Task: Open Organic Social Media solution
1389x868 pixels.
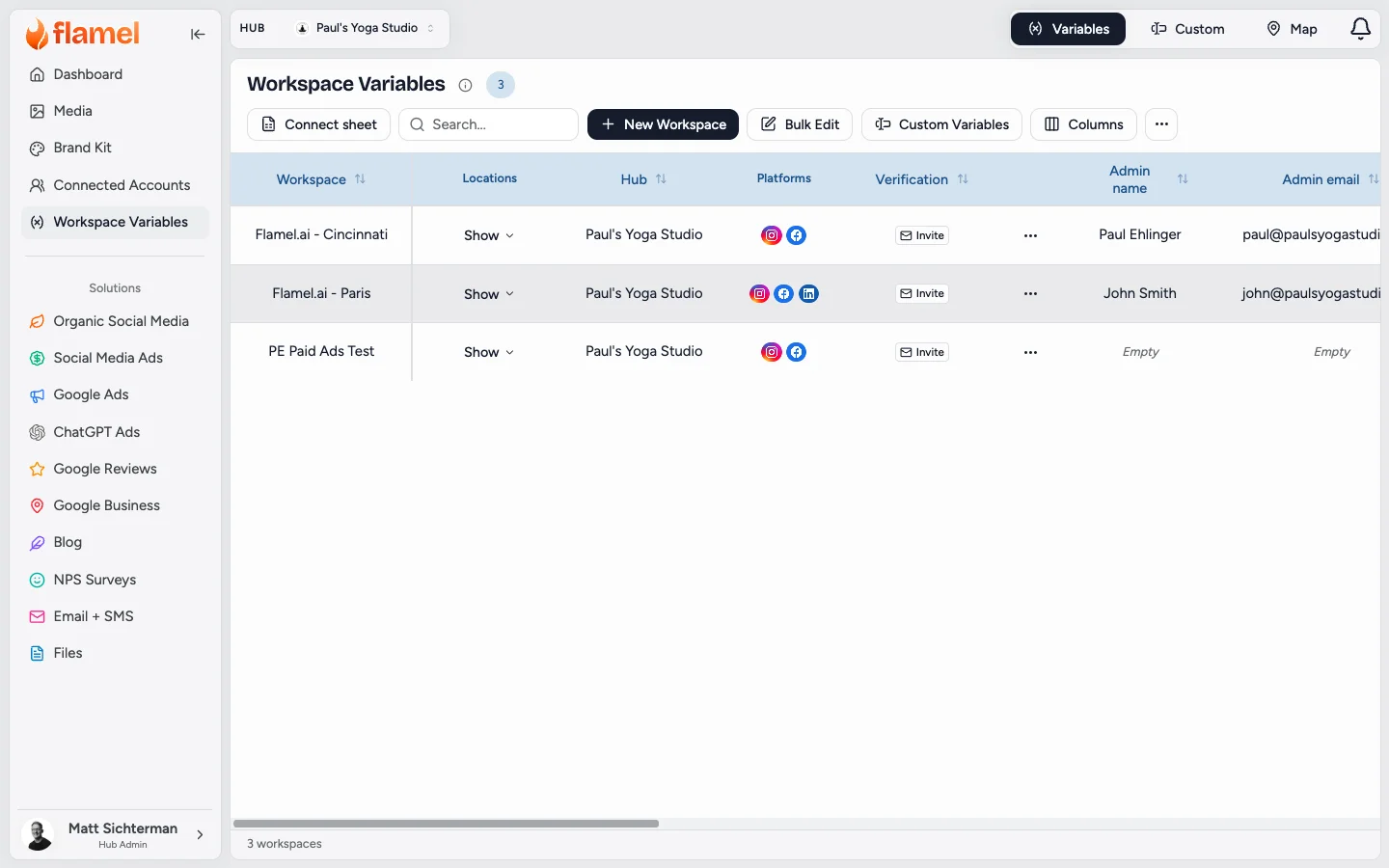Action: click(116, 321)
